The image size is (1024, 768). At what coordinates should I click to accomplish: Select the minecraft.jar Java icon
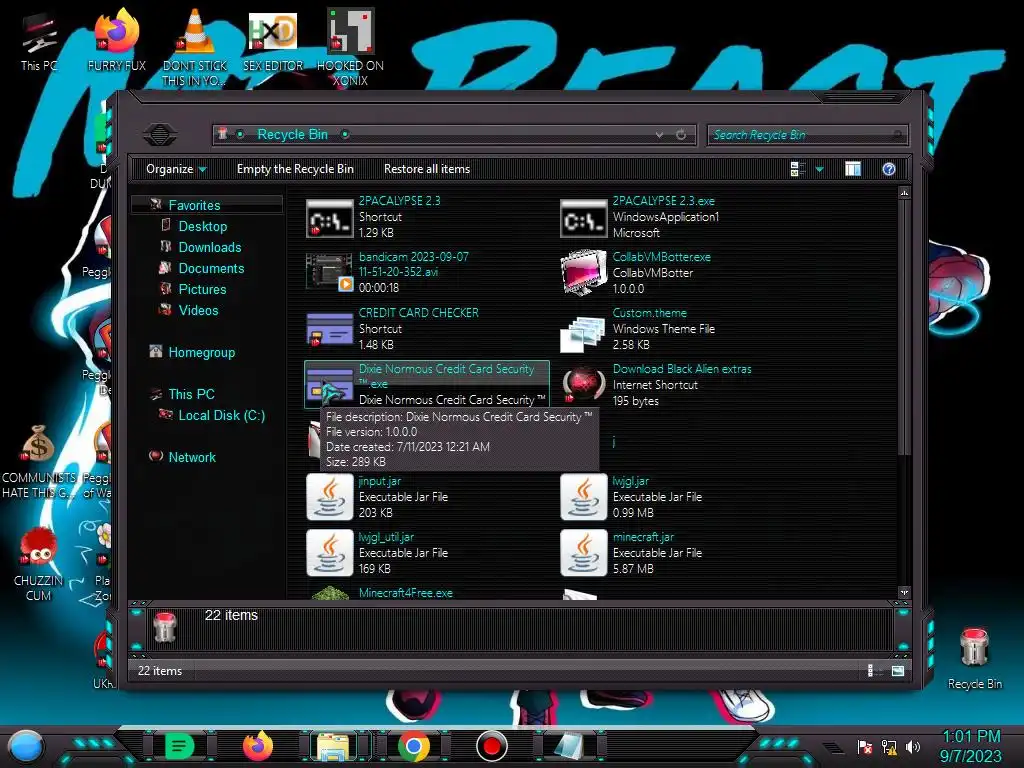click(x=583, y=553)
